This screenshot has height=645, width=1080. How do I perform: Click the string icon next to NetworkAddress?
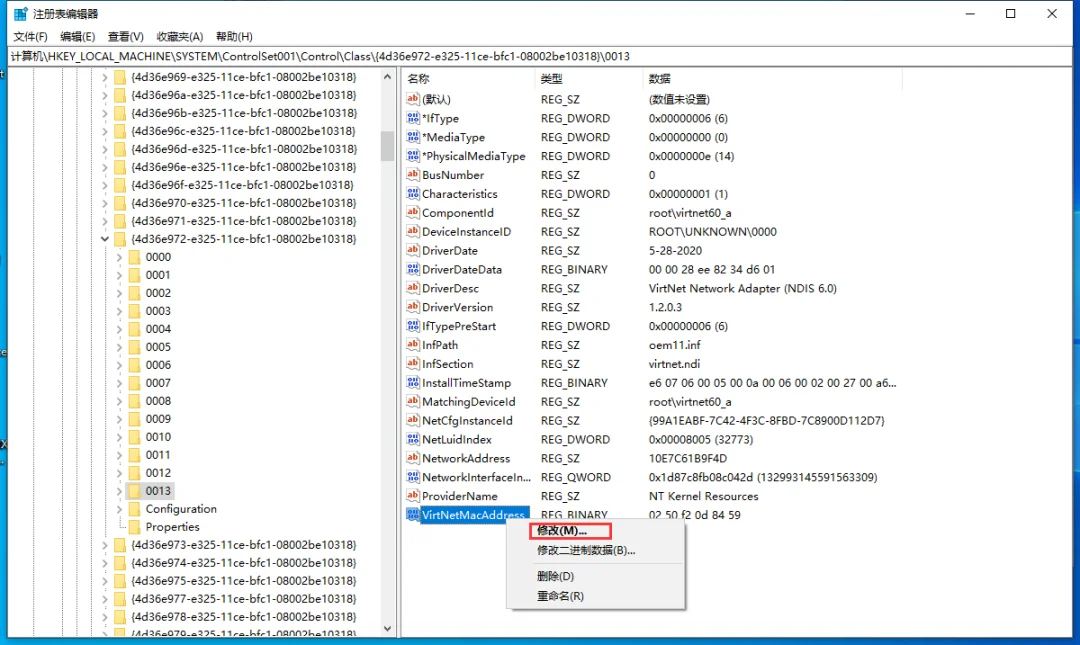tap(413, 458)
